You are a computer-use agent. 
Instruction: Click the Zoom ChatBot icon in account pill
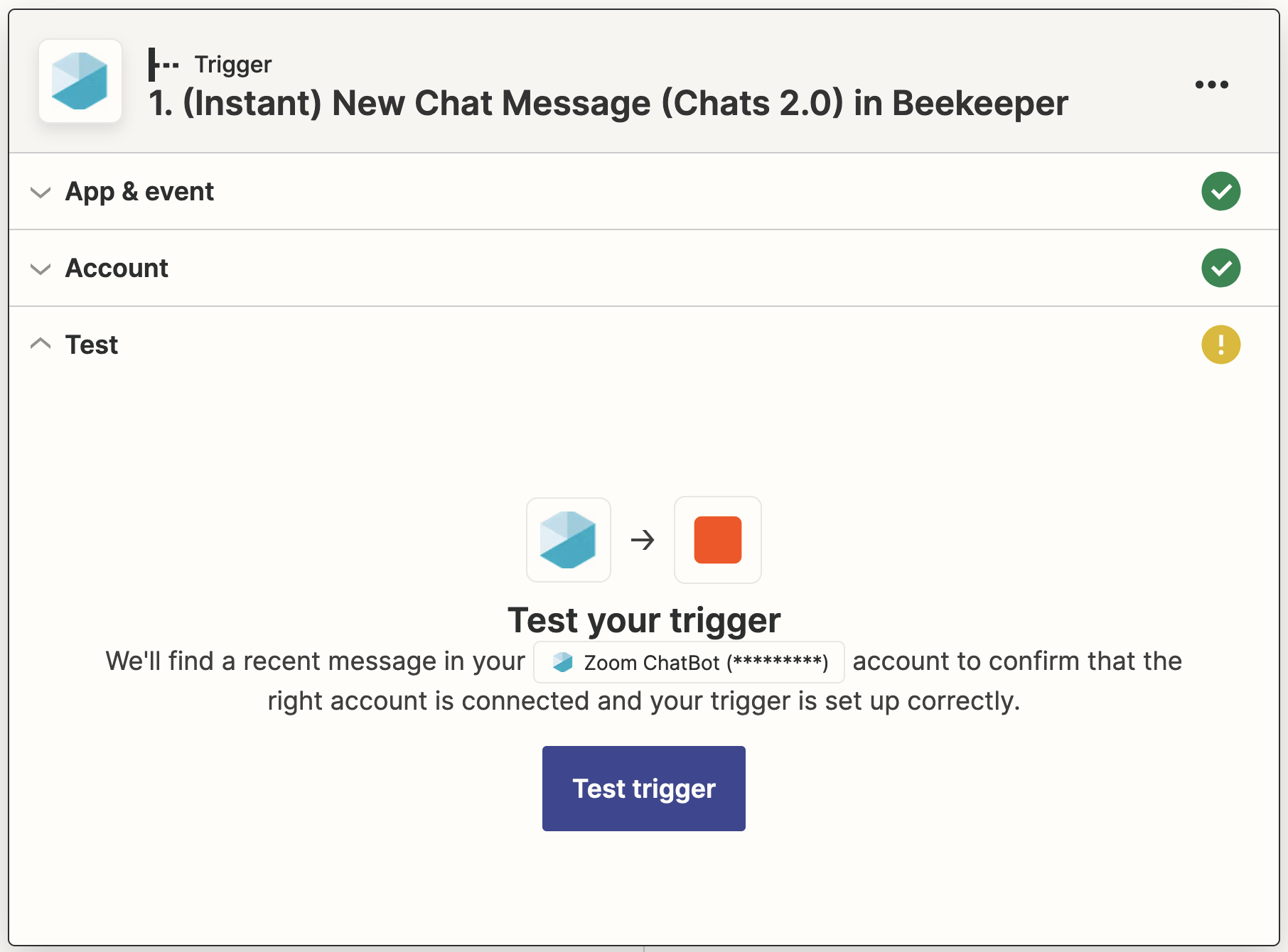pos(562,661)
